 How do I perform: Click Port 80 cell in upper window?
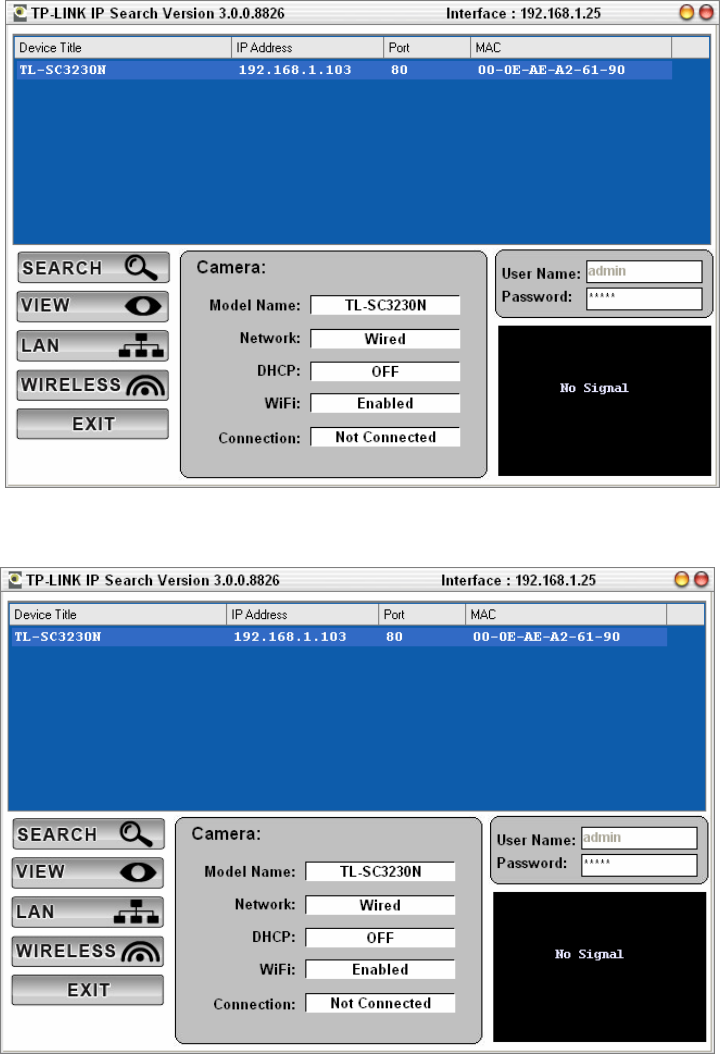(399, 70)
